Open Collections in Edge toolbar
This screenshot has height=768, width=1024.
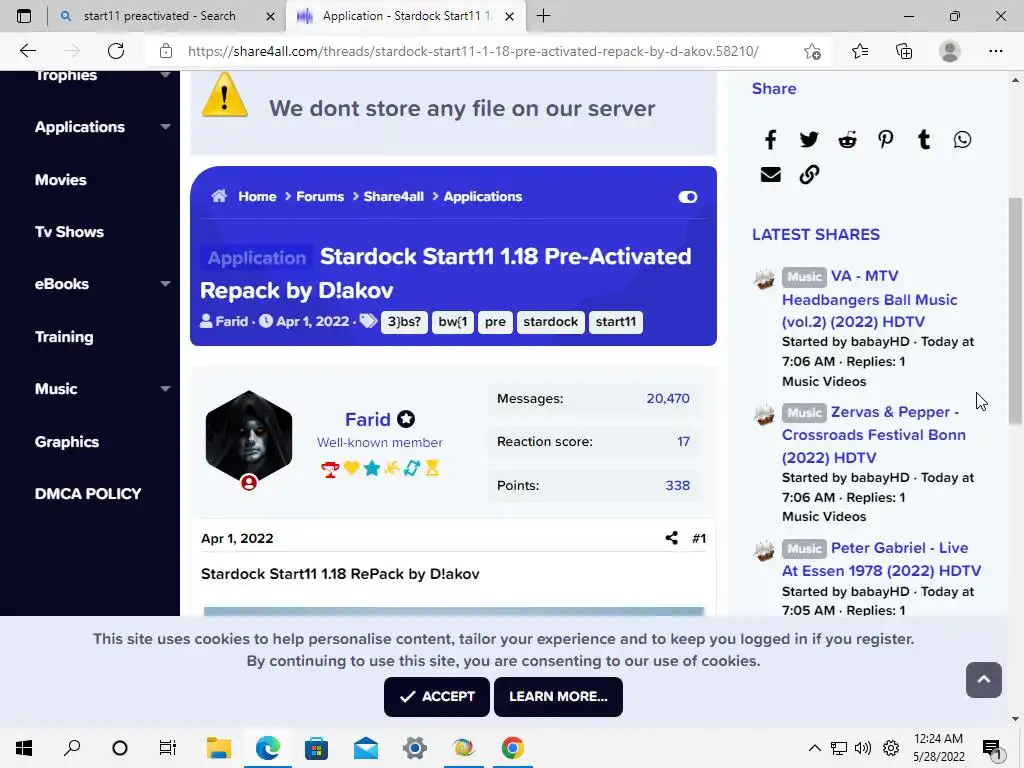(904, 51)
